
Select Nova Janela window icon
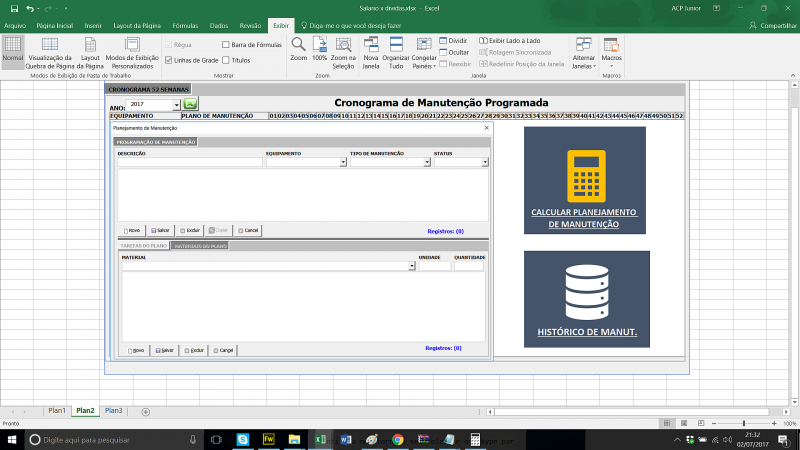click(371, 46)
